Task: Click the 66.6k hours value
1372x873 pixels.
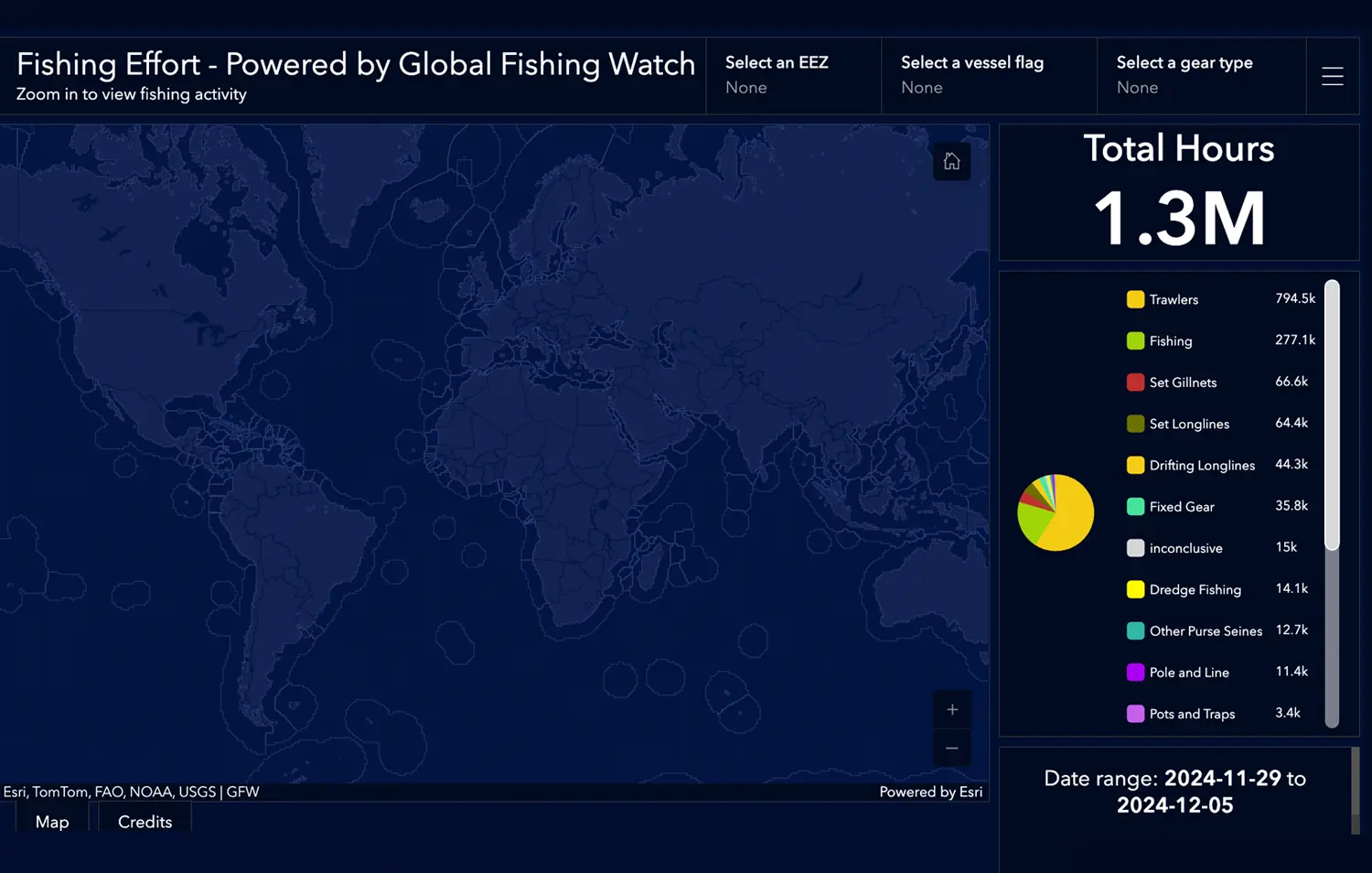Action: [x=1292, y=381]
